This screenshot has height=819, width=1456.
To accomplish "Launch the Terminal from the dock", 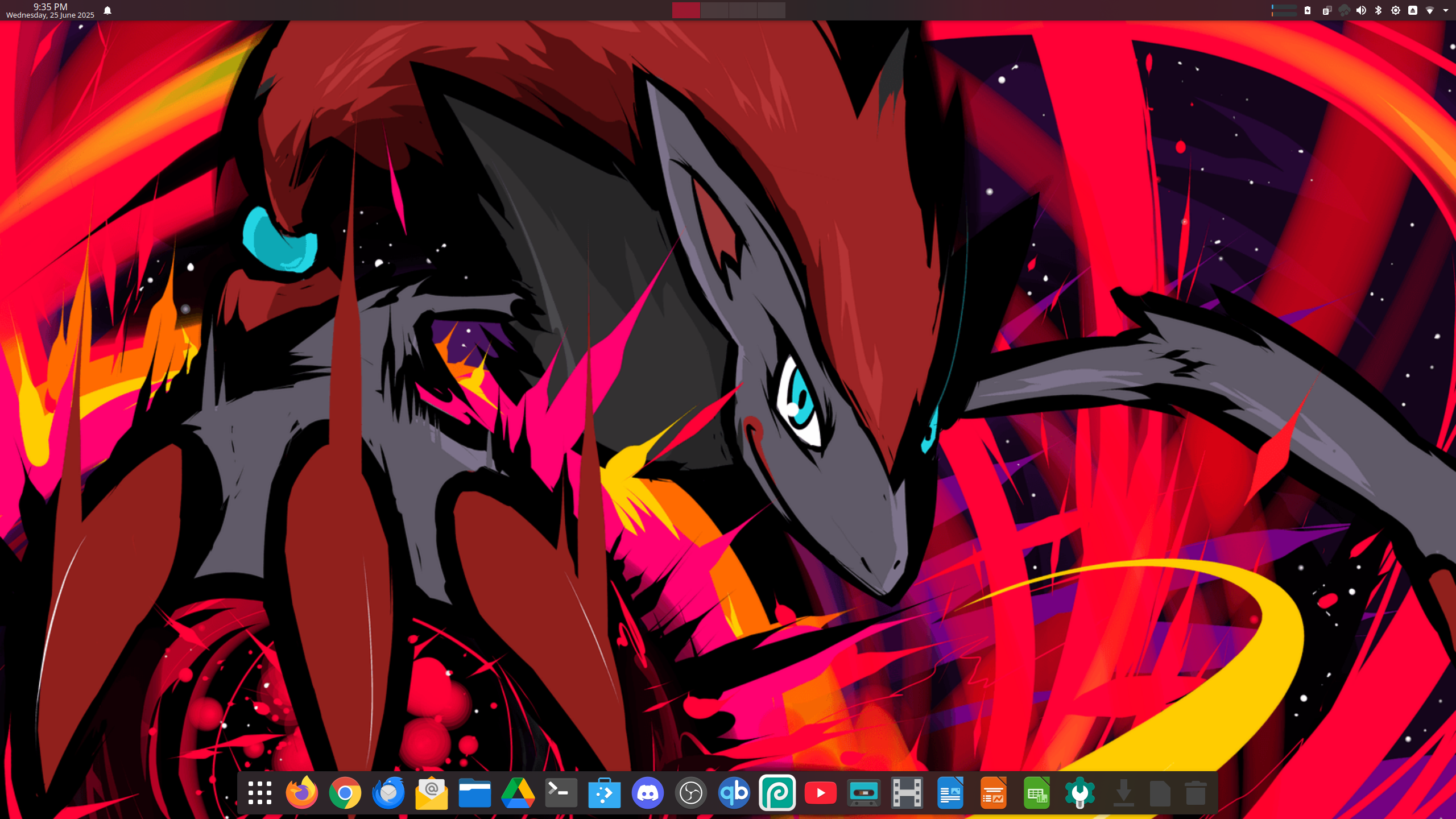I will coord(561,793).
